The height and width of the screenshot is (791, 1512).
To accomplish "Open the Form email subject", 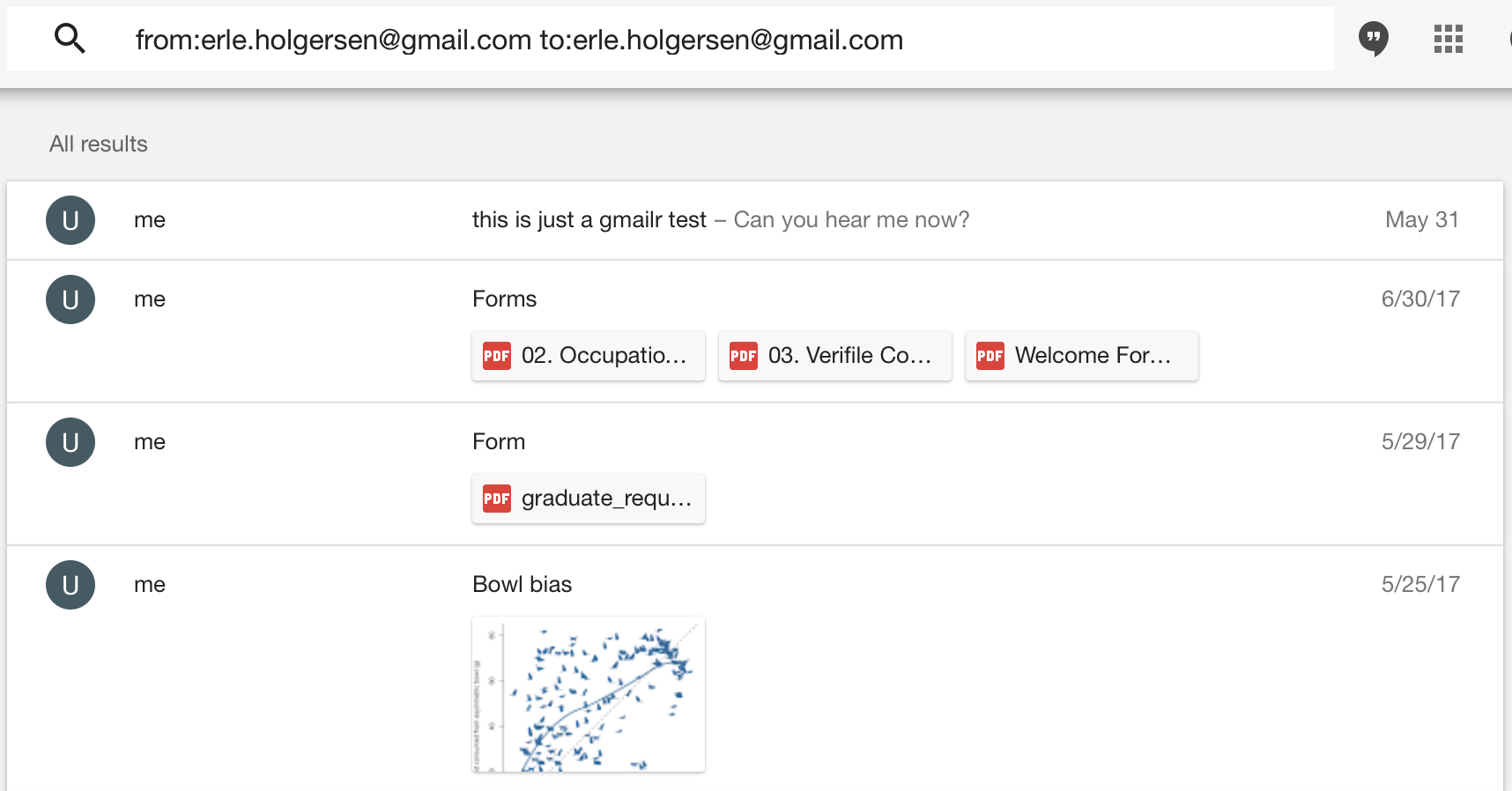I will 499,442.
